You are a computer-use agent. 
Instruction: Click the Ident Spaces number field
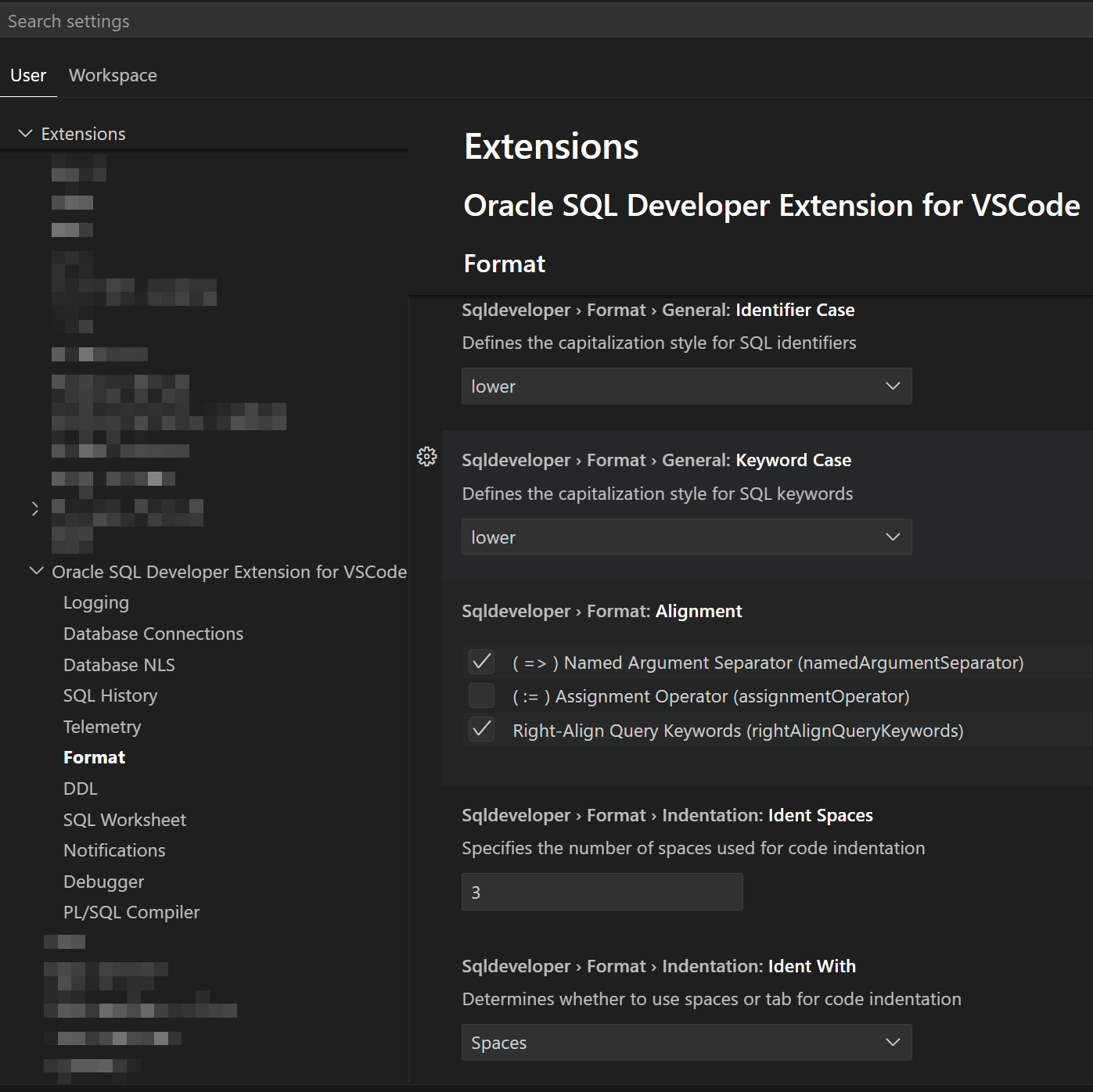(602, 892)
